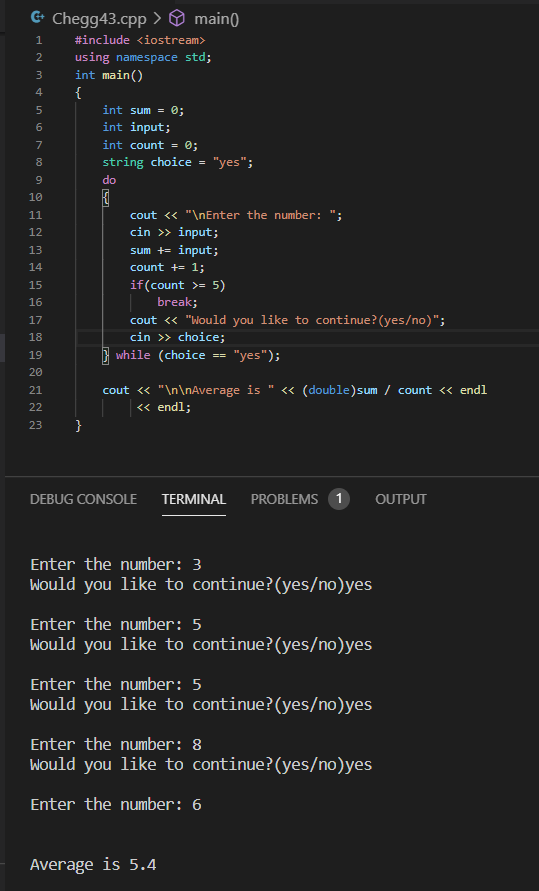Switch to the TERMINAL tab
539x891 pixels.
194,499
